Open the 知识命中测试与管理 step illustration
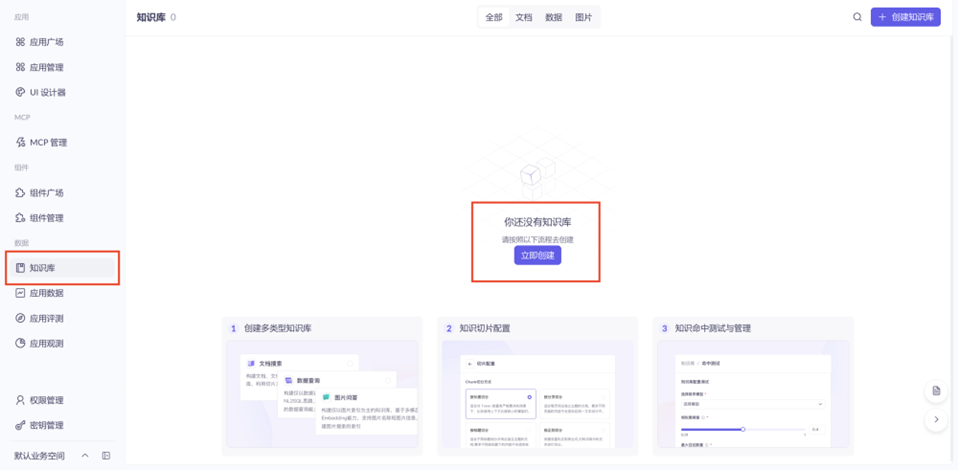 753,394
